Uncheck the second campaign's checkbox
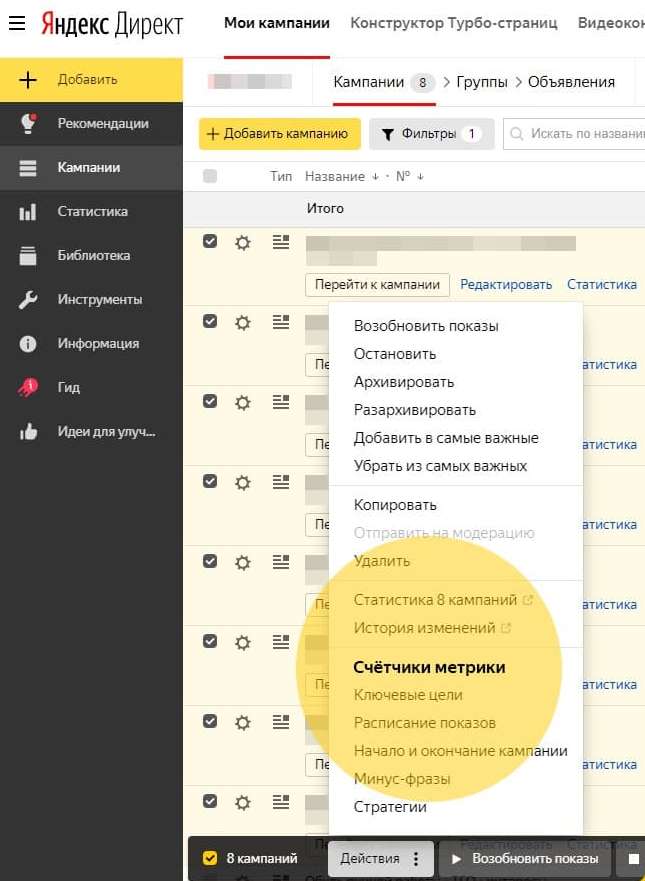The width and height of the screenshot is (645, 881). pyautogui.click(x=210, y=321)
